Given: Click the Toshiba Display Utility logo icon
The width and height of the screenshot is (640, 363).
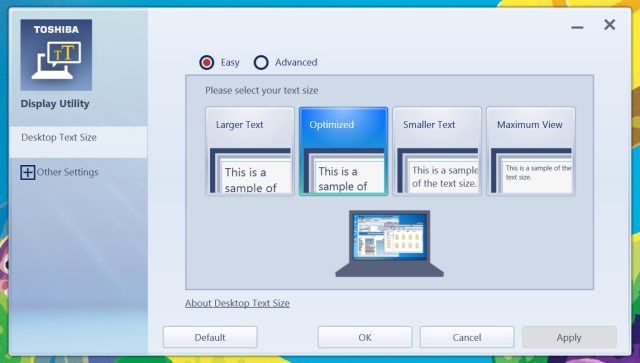Looking at the screenshot, I should [x=56, y=55].
